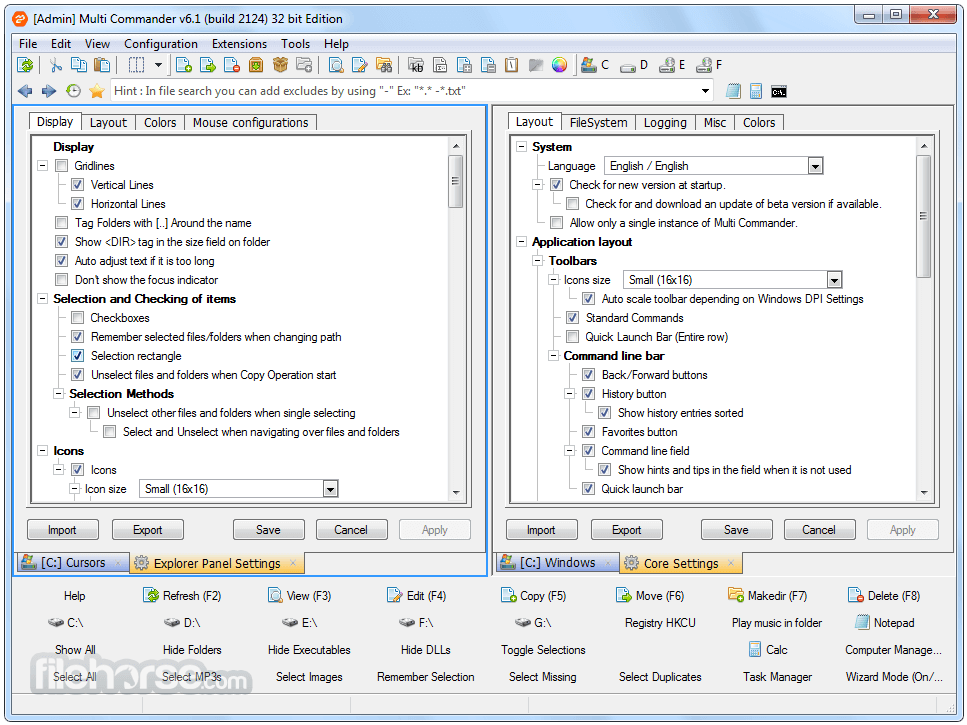Image resolution: width=967 pixels, height=725 pixels.
Task: Click Makedir (F7) button
Action: click(x=768, y=596)
